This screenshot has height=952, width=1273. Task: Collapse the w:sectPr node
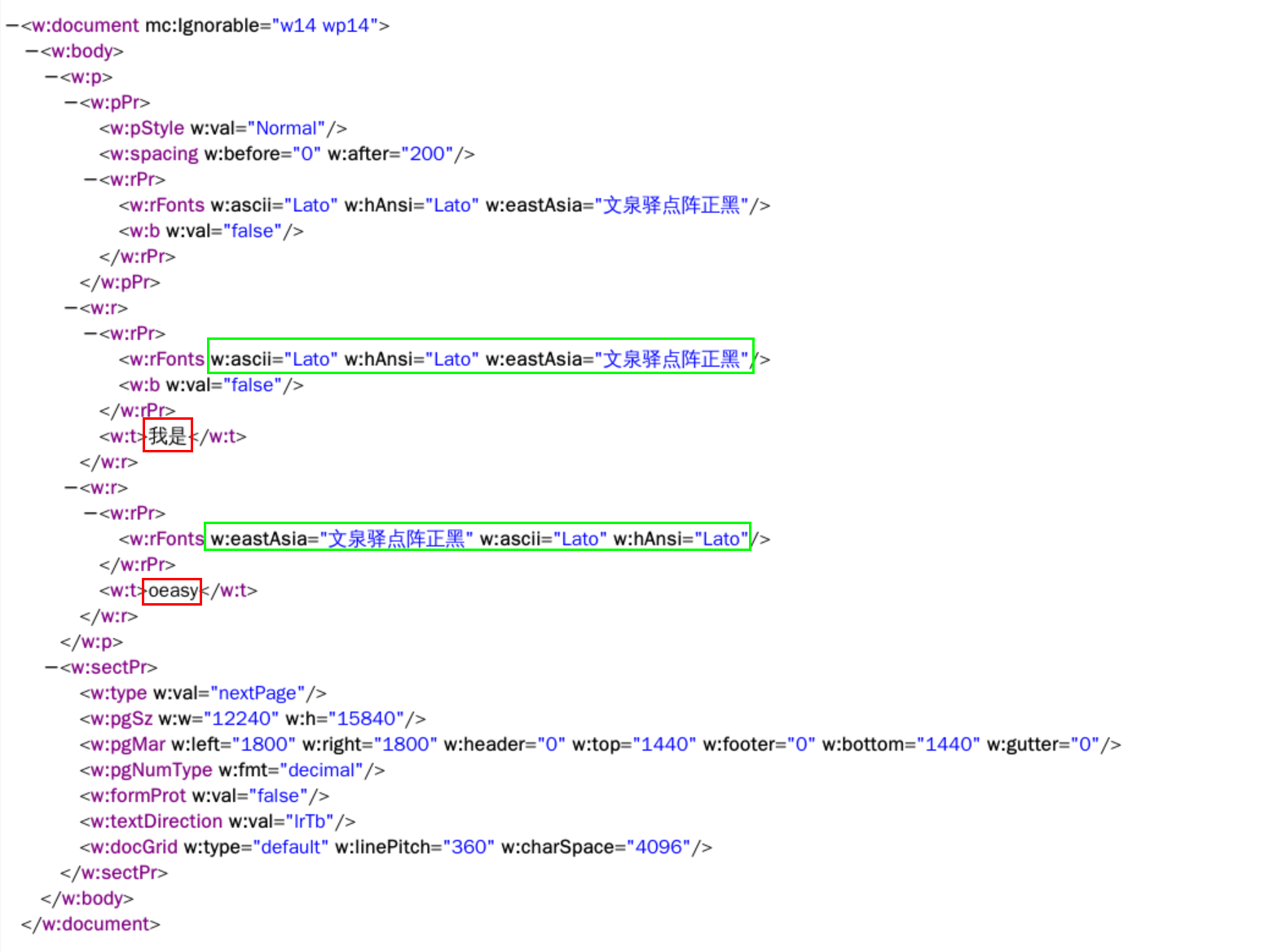pyautogui.click(x=51, y=668)
